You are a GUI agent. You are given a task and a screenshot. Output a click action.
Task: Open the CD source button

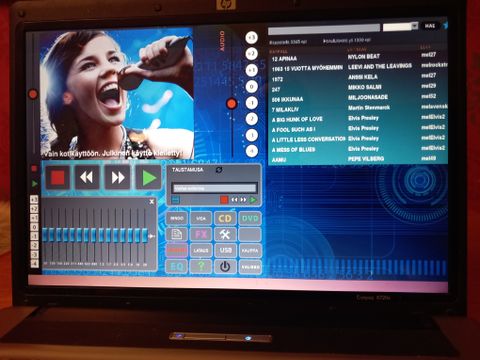(x=225, y=219)
